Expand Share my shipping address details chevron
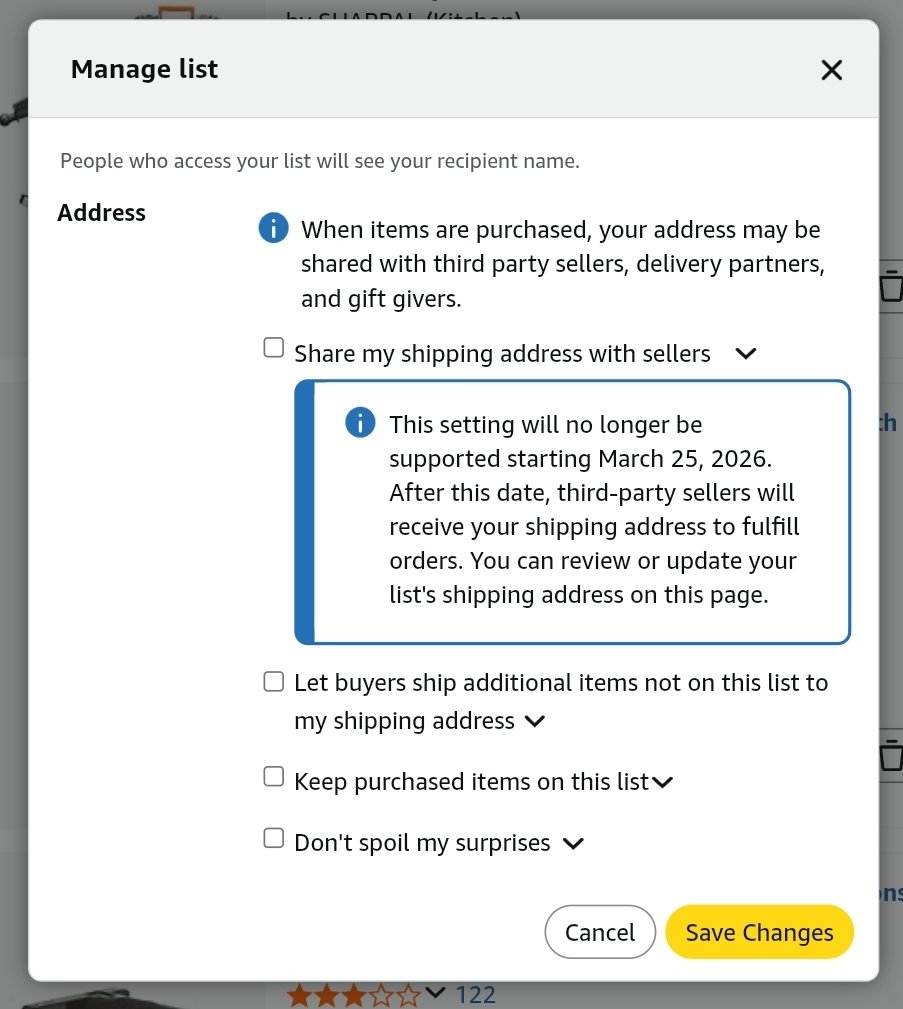 coord(746,353)
